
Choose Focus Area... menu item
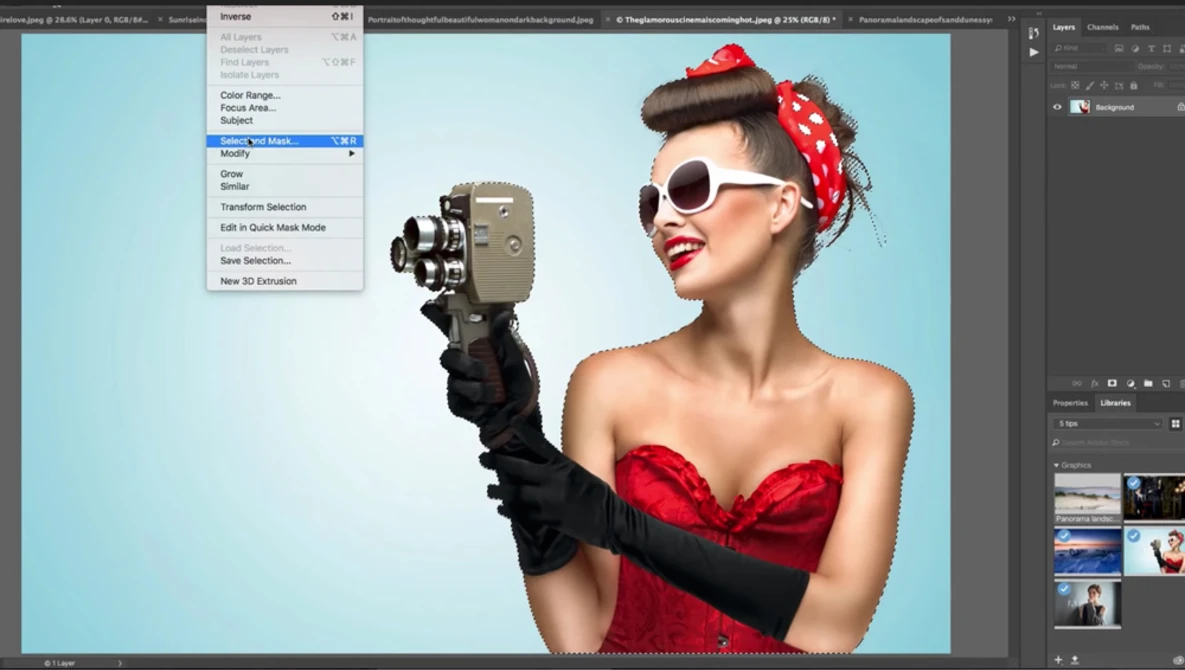pos(285,108)
